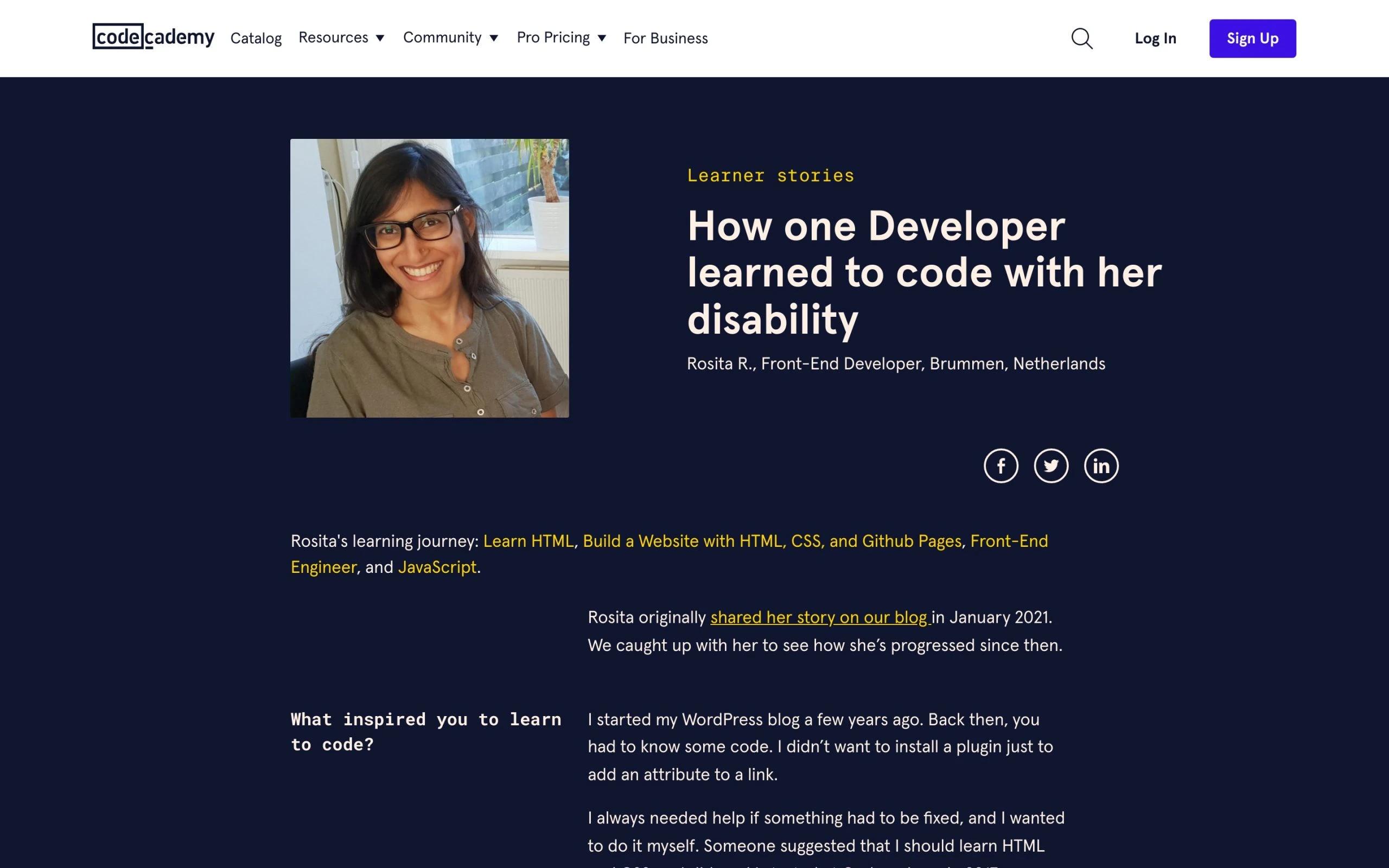Follow the Front-End Engineer link
The width and height of the screenshot is (1389, 868).
1009,541
